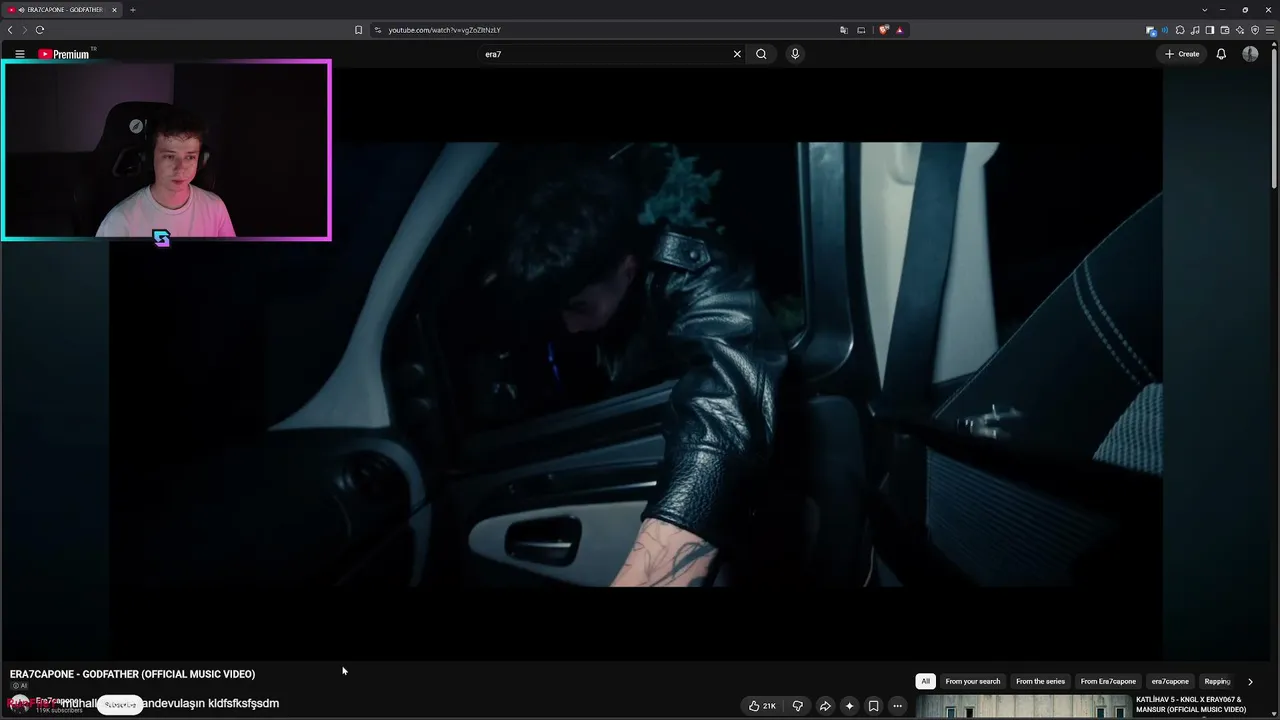Bookmark this page
1280x720 pixels.
pyautogui.click(x=358, y=30)
